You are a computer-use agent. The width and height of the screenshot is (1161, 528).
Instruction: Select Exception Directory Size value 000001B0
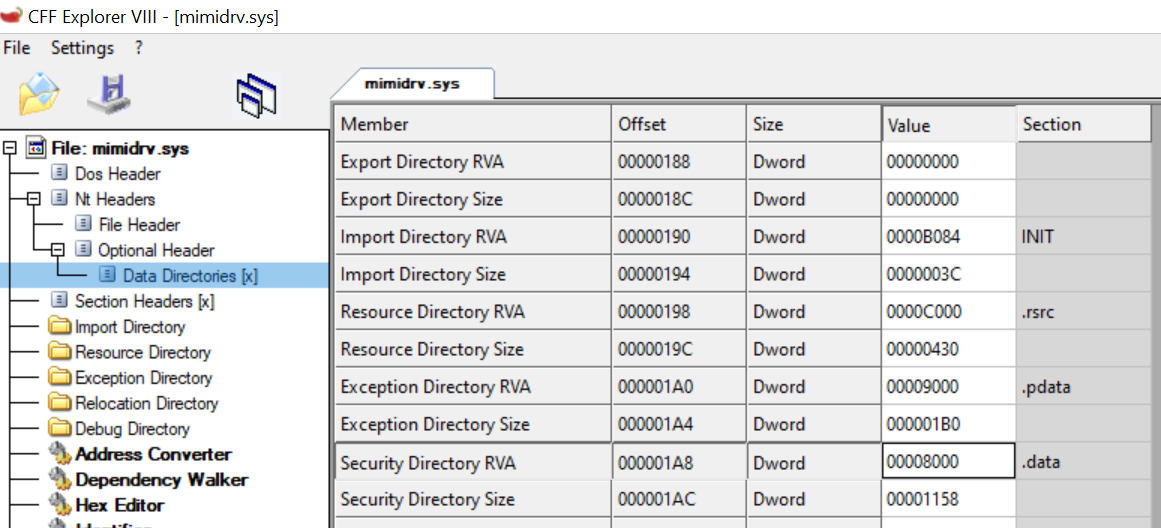point(948,424)
